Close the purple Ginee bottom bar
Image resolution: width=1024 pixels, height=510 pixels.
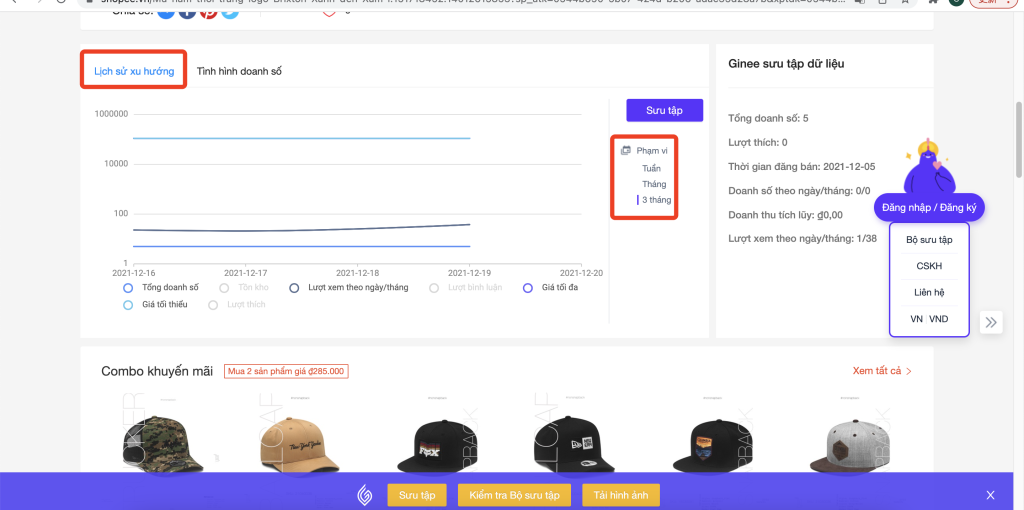990,495
